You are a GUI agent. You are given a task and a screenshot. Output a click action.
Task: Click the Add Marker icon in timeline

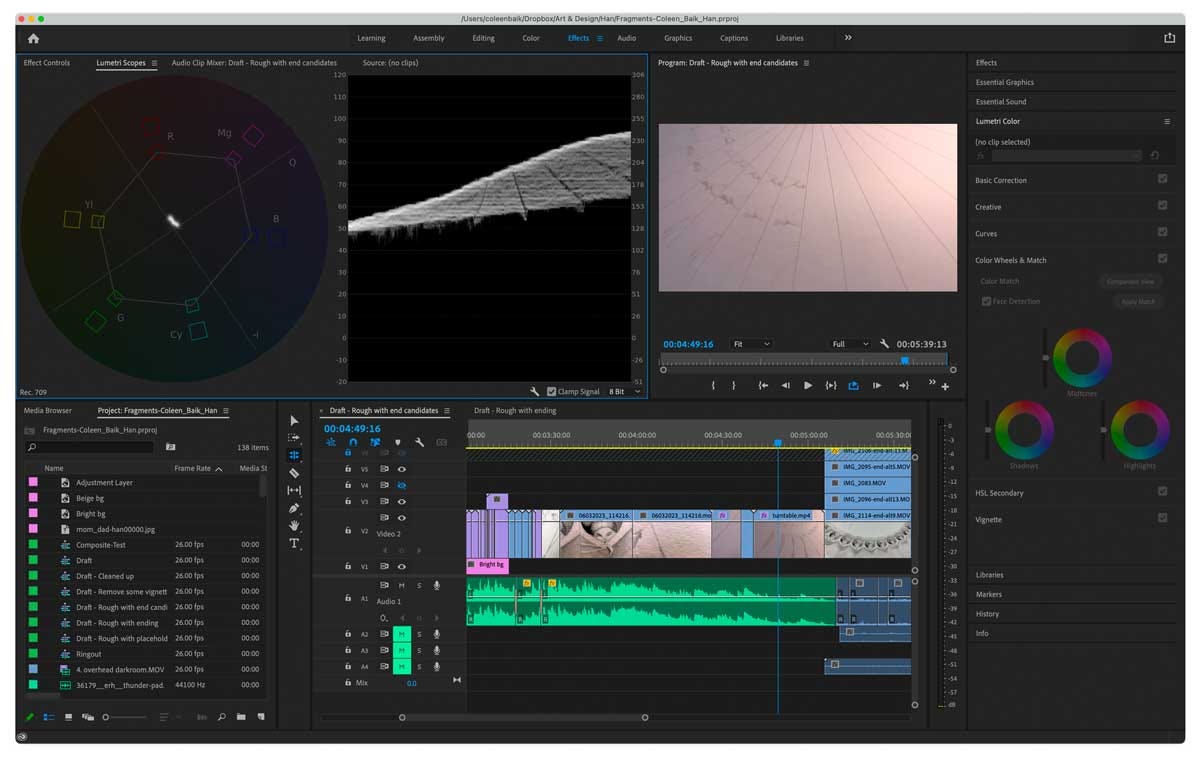[397, 442]
